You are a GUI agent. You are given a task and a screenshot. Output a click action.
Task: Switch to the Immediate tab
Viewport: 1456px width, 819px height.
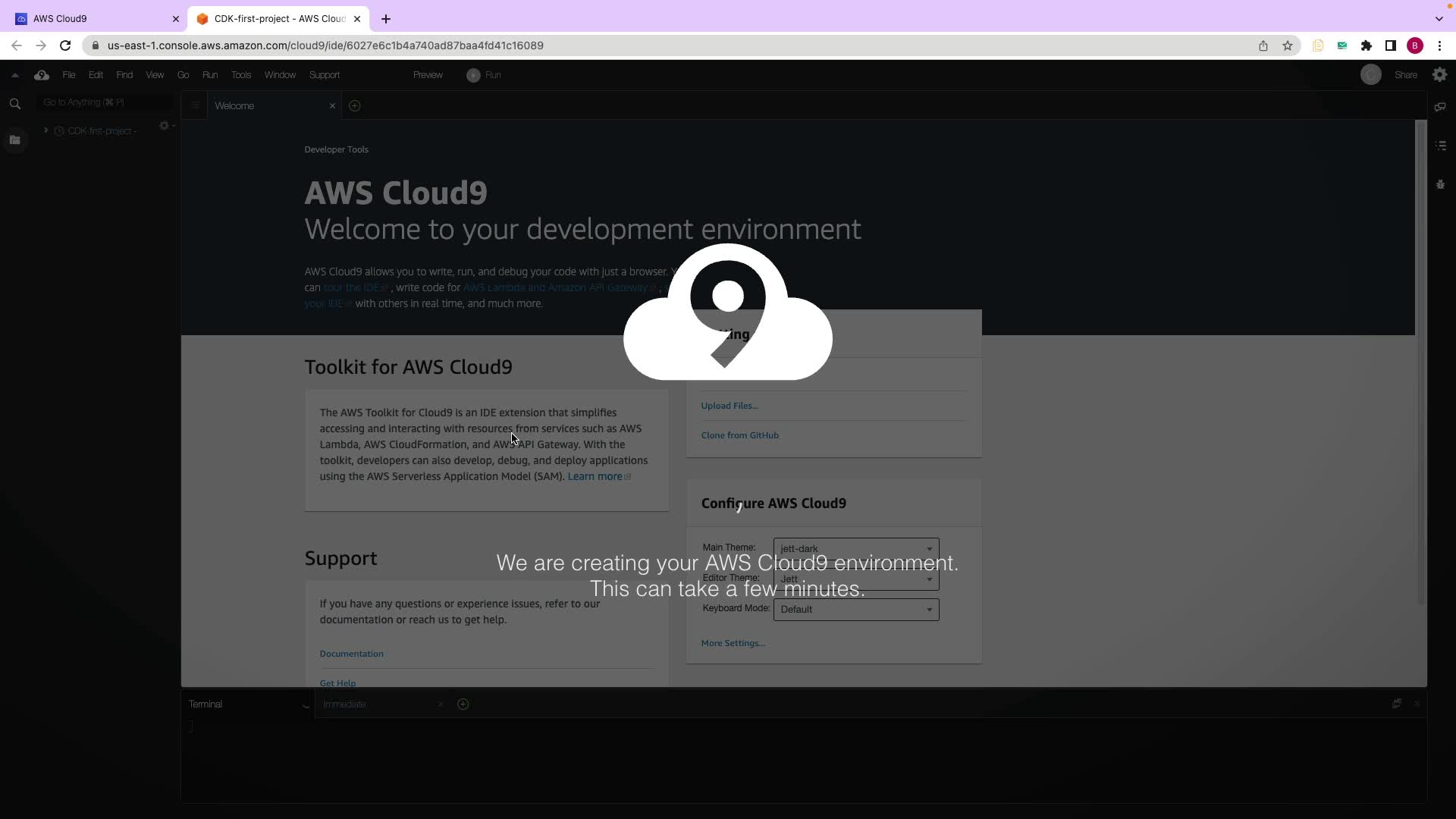pyautogui.click(x=344, y=704)
